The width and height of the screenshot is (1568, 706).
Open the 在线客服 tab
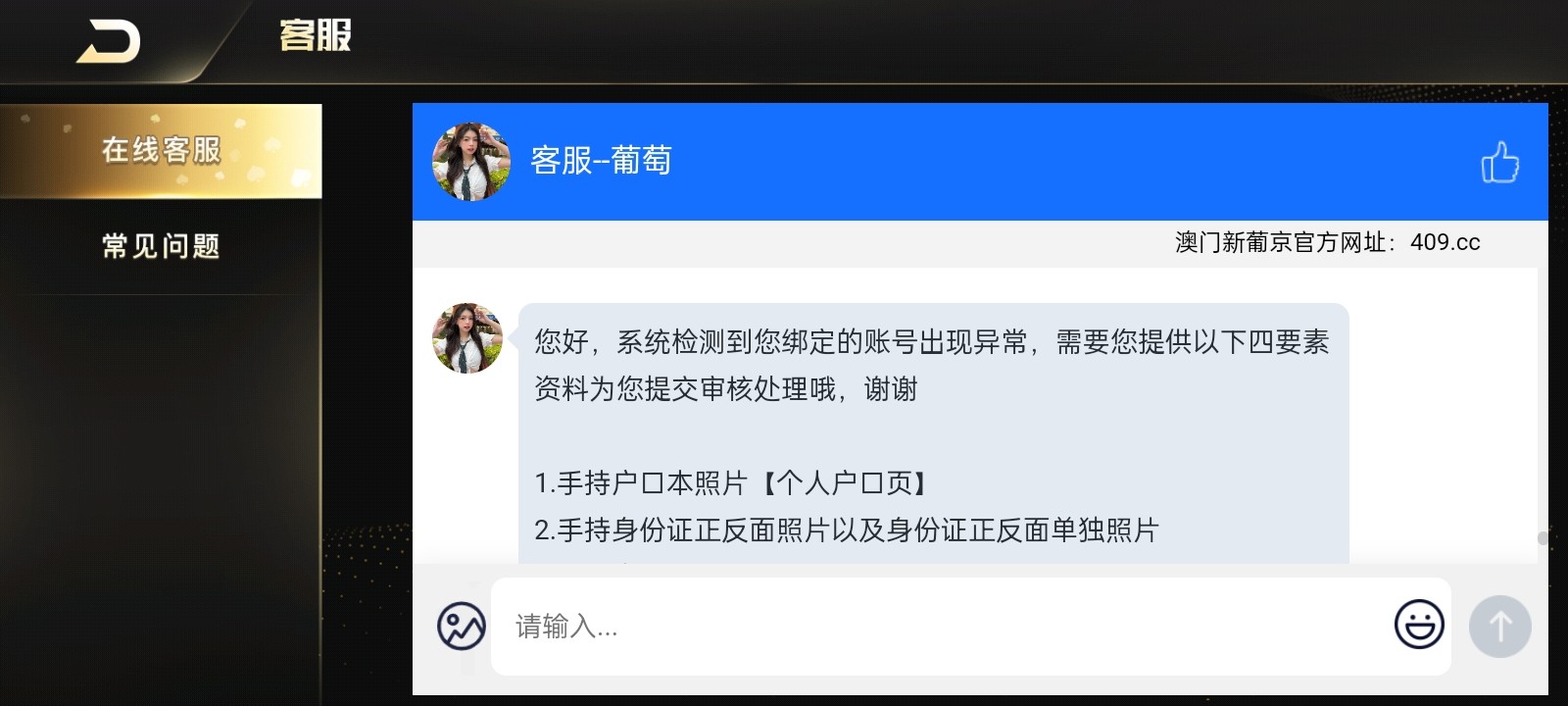point(161,150)
